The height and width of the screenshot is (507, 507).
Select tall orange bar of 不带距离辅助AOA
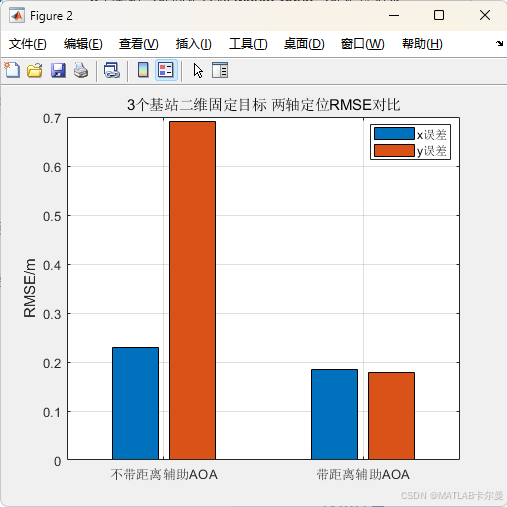click(192, 290)
